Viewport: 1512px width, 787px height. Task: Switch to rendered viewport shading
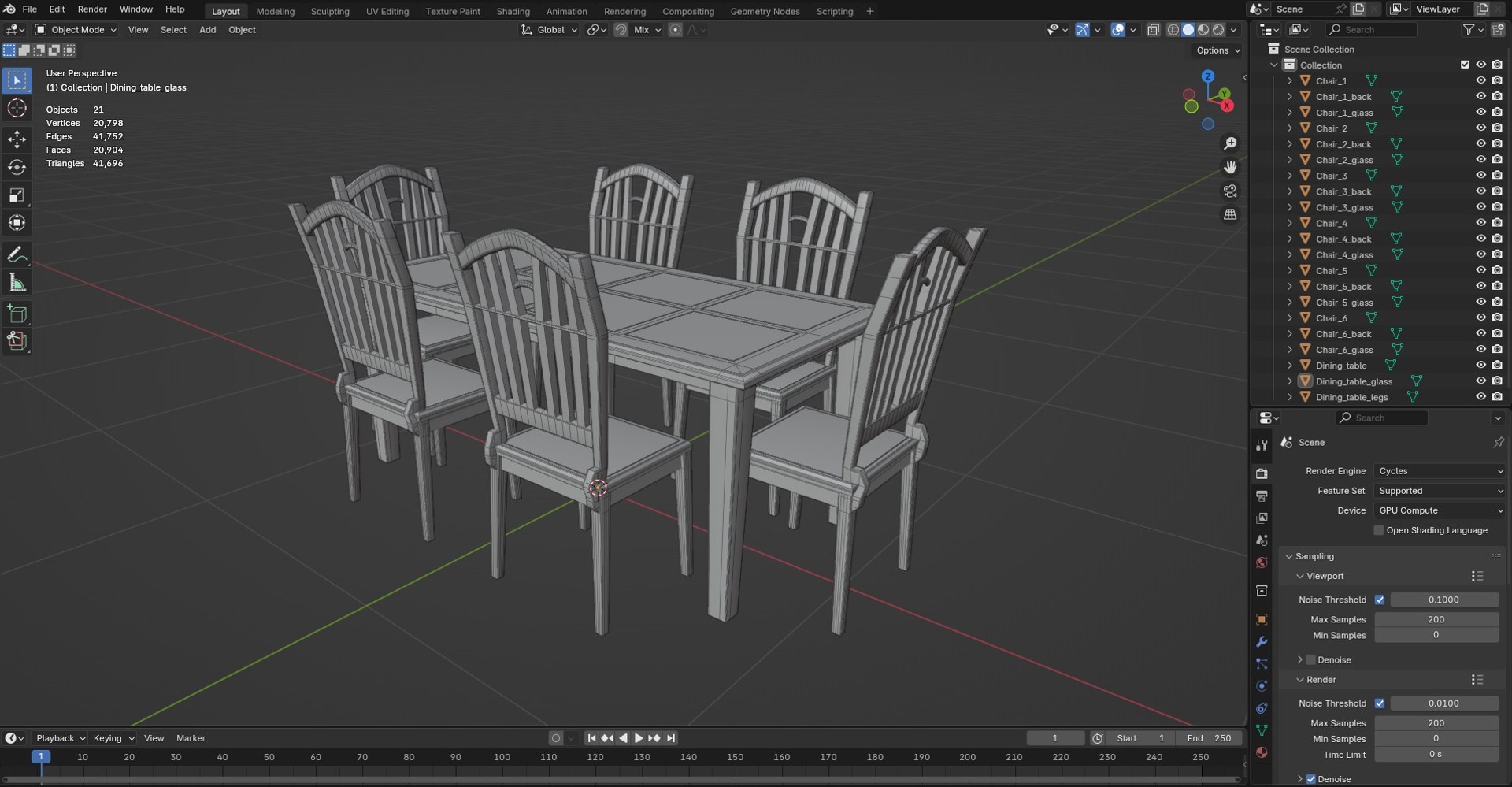point(1218,30)
